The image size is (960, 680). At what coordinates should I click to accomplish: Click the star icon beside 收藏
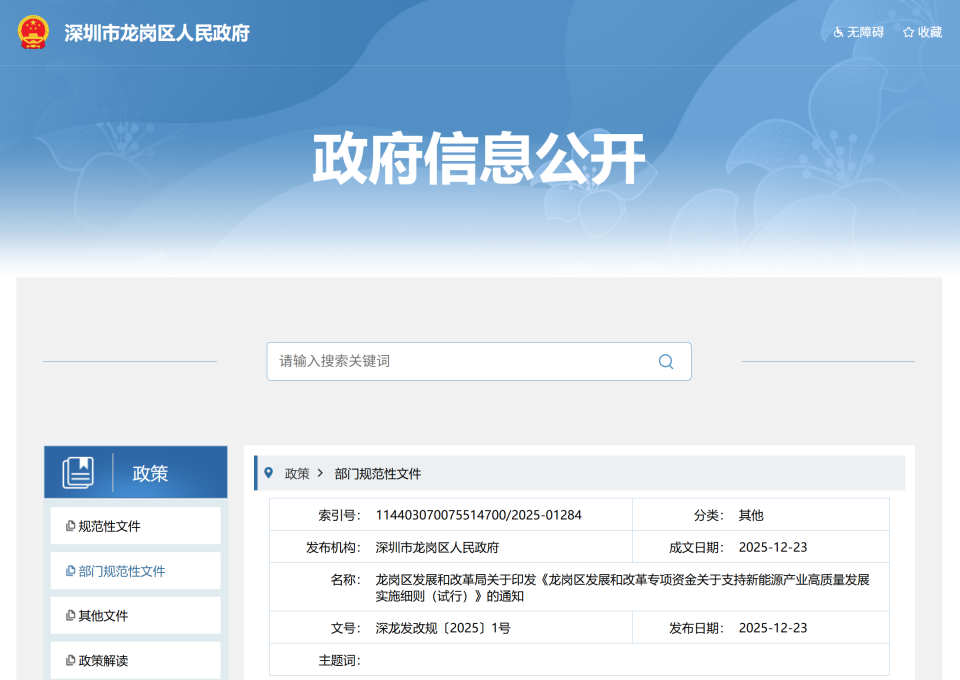click(906, 32)
